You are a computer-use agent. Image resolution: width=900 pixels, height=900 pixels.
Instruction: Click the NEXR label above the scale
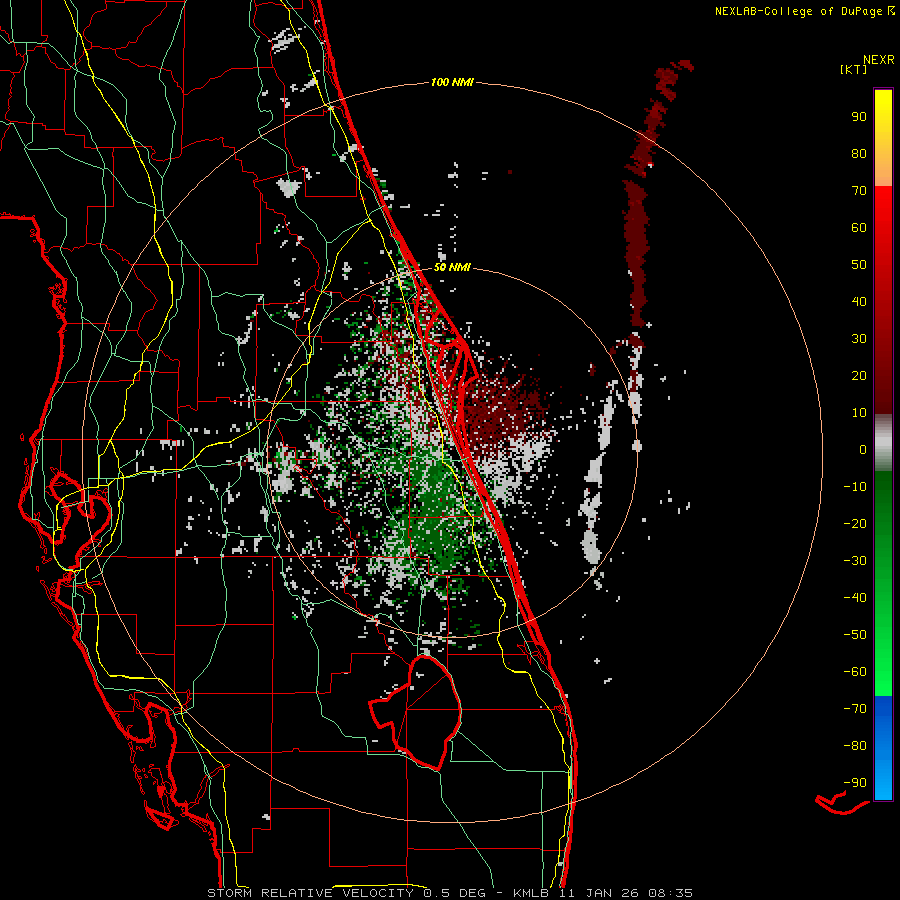[879, 60]
